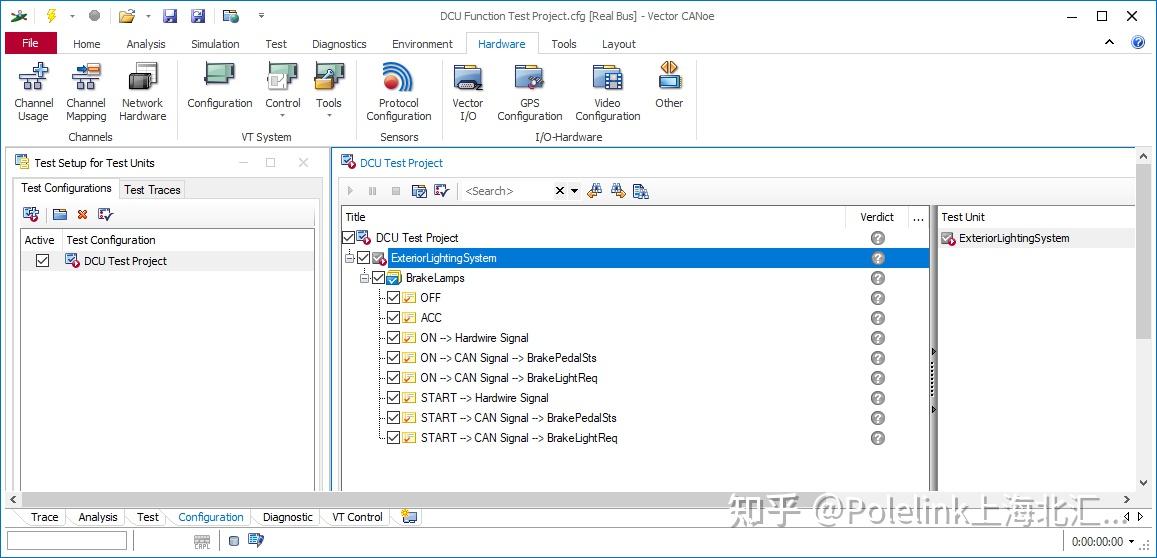The image size is (1157, 558).
Task: Click the open folder icon in Test Setup
Action: point(60,215)
